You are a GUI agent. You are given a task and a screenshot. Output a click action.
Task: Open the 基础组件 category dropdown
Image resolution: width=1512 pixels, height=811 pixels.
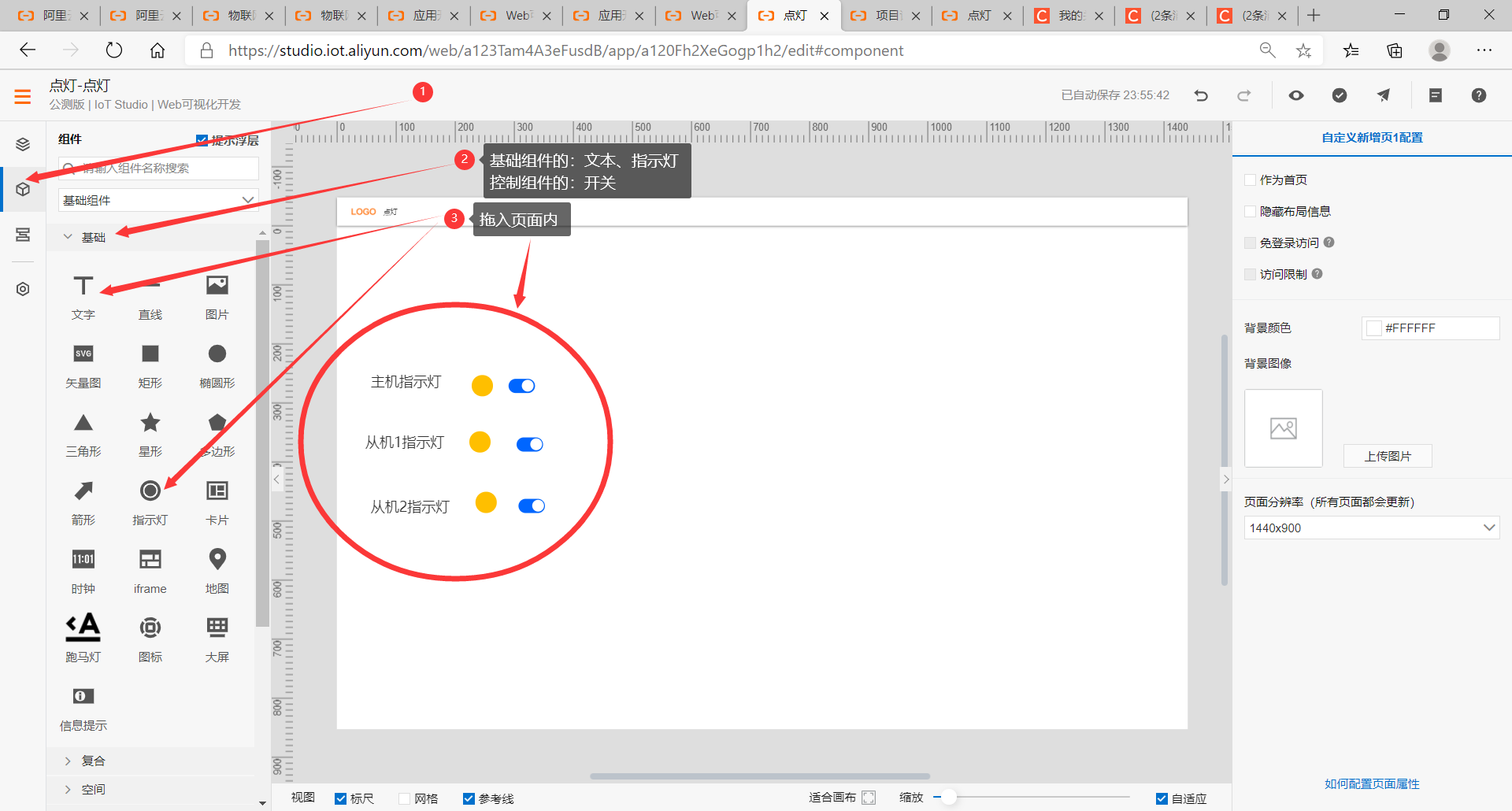point(158,200)
